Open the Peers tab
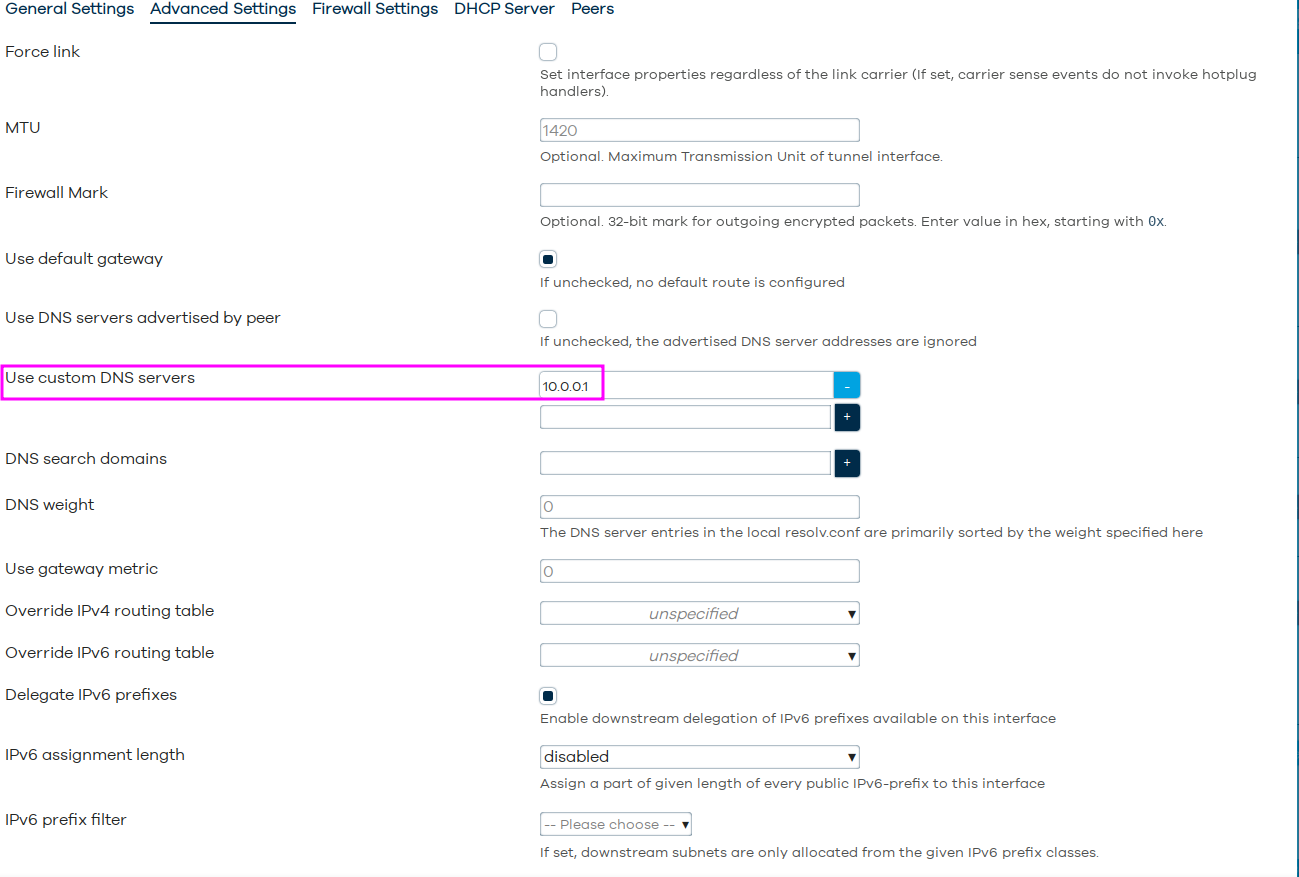Screen dimensions: 1299x877 [x=593, y=9]
